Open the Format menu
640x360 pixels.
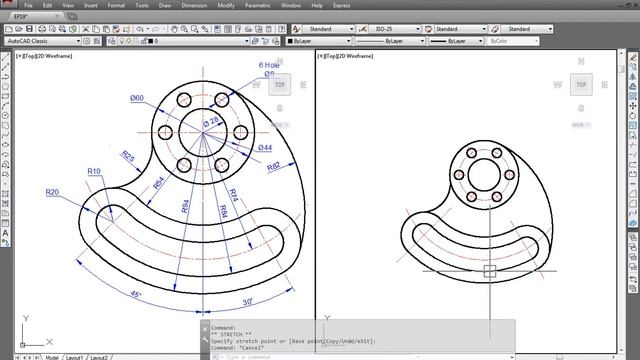[116, 5]
